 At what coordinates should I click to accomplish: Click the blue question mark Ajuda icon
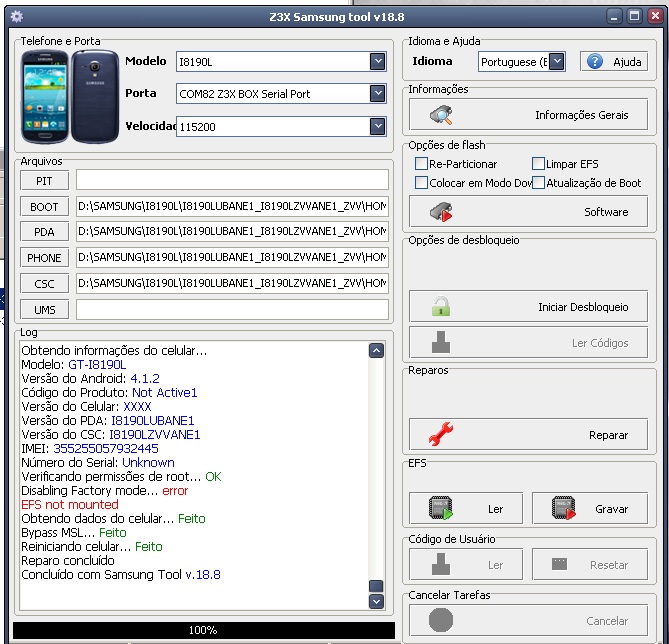595,61
